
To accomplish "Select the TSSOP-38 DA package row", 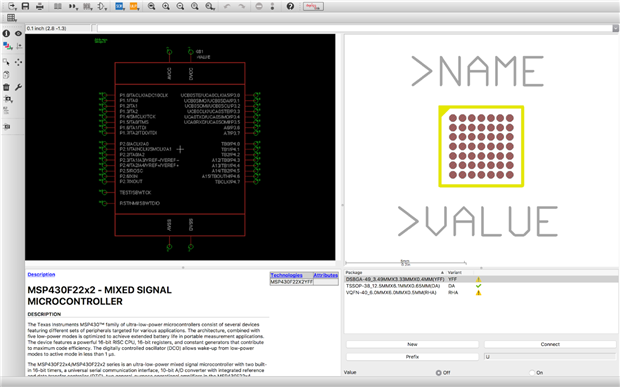I will pos(481,286).
